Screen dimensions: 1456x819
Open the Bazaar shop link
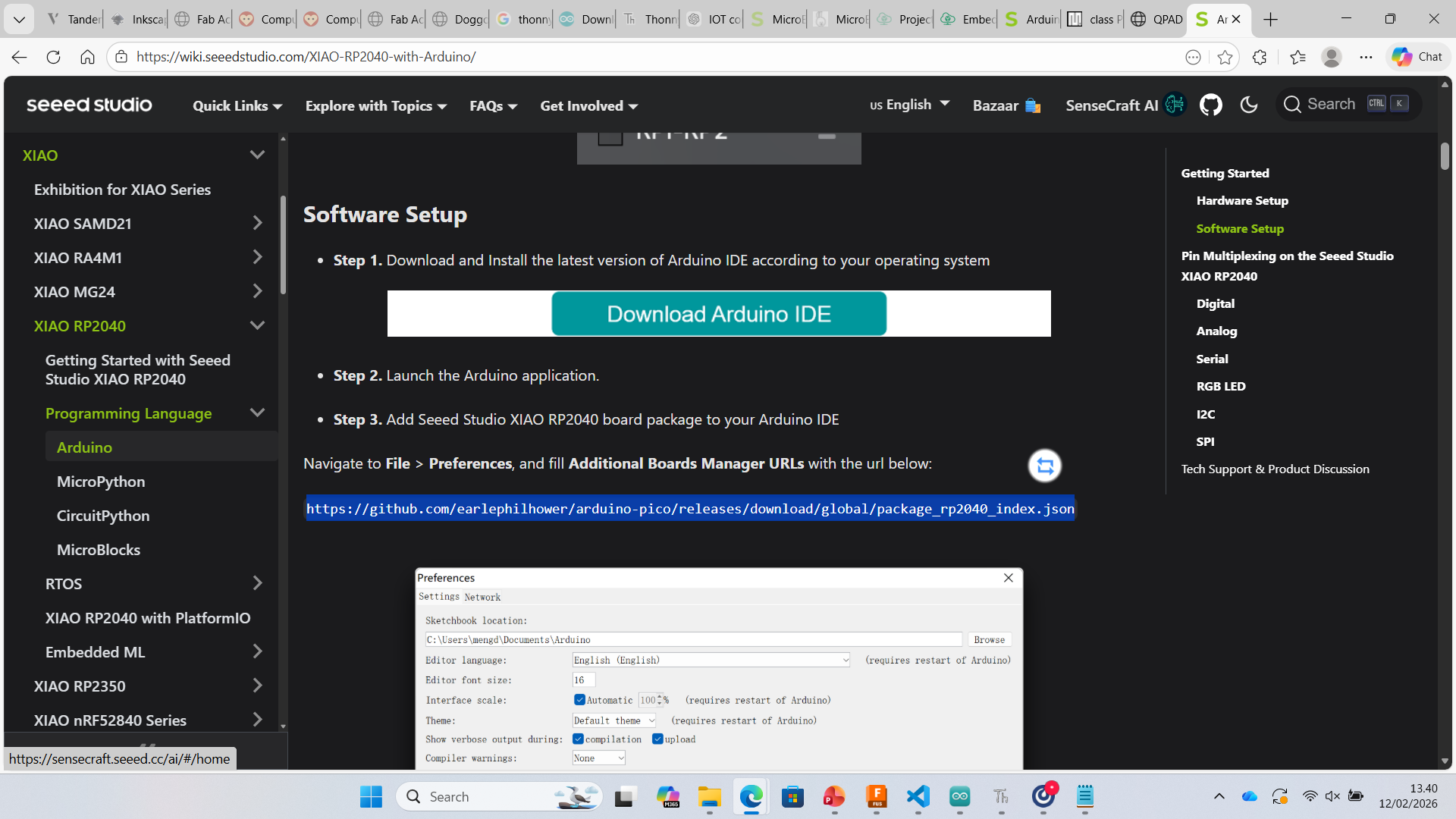[x=1006, y=105]
